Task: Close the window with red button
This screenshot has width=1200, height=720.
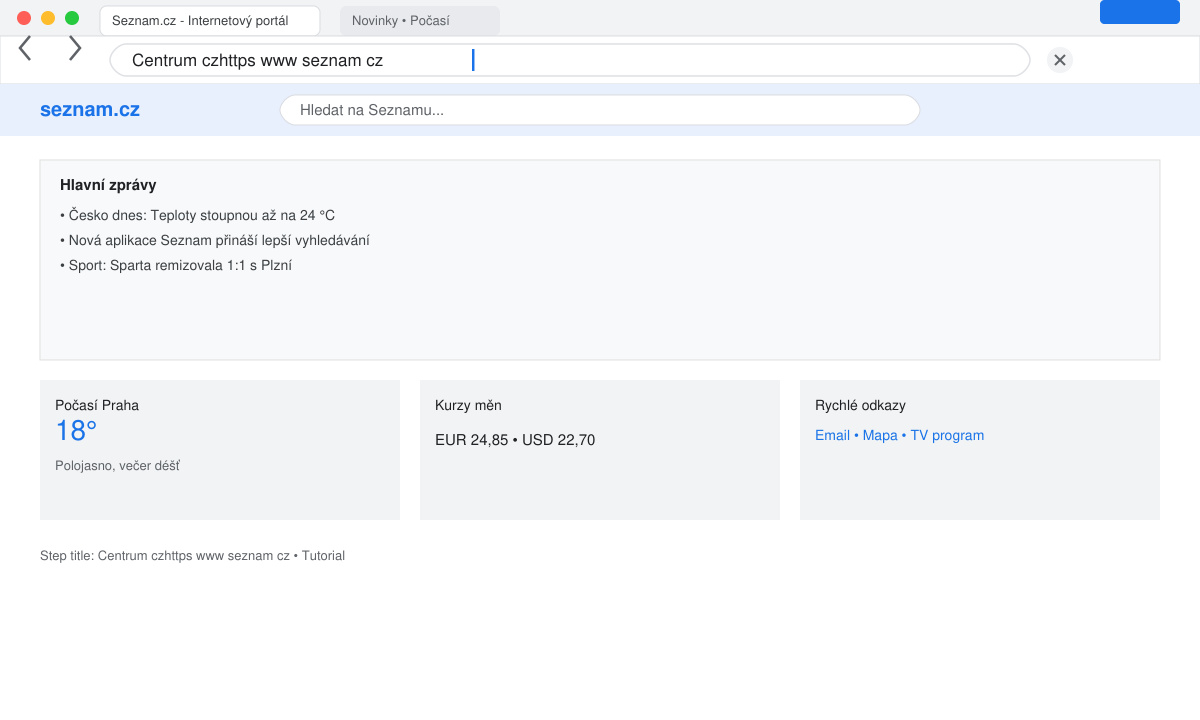Action: (24, 18)
